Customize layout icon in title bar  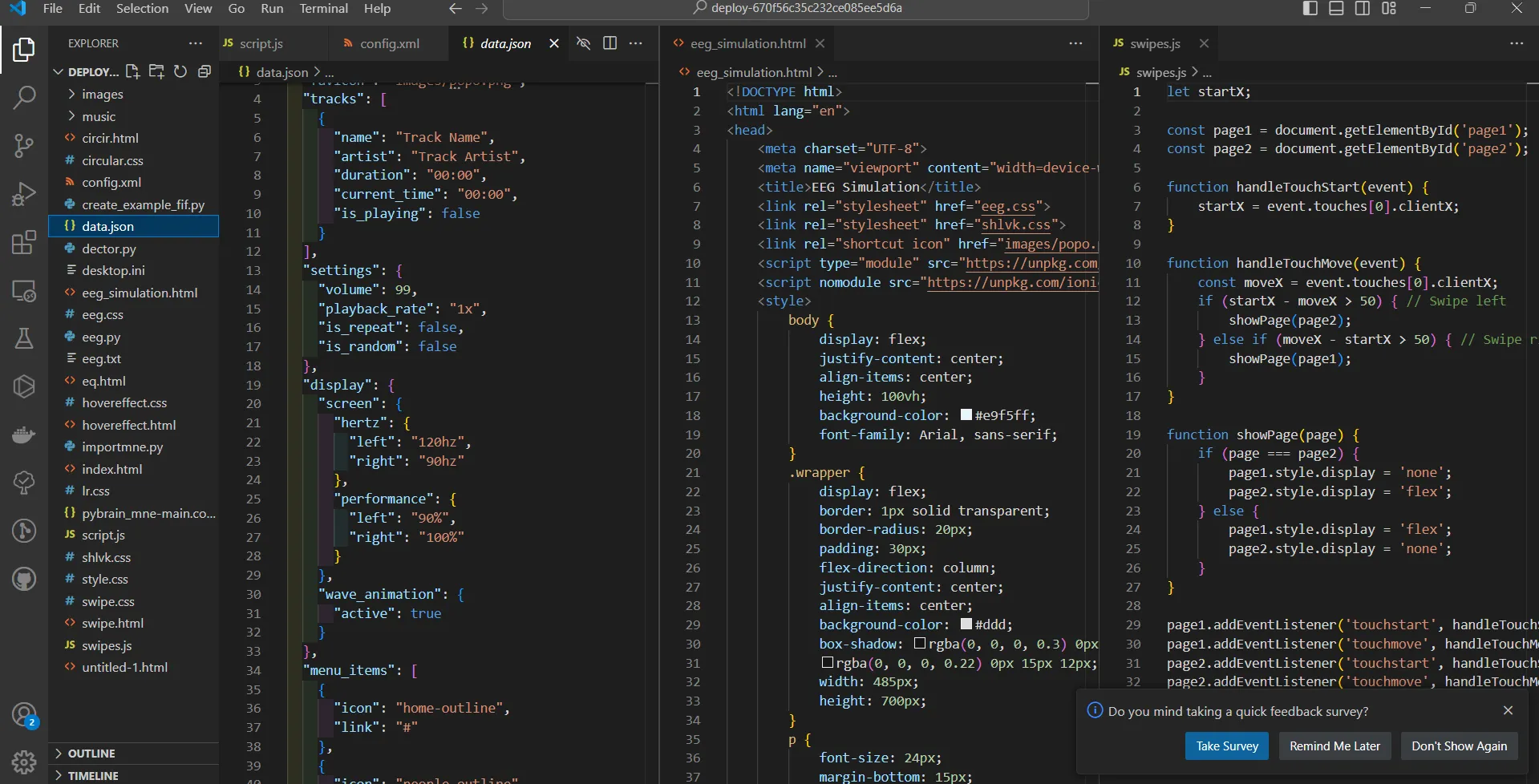[x=1389, y=8]
